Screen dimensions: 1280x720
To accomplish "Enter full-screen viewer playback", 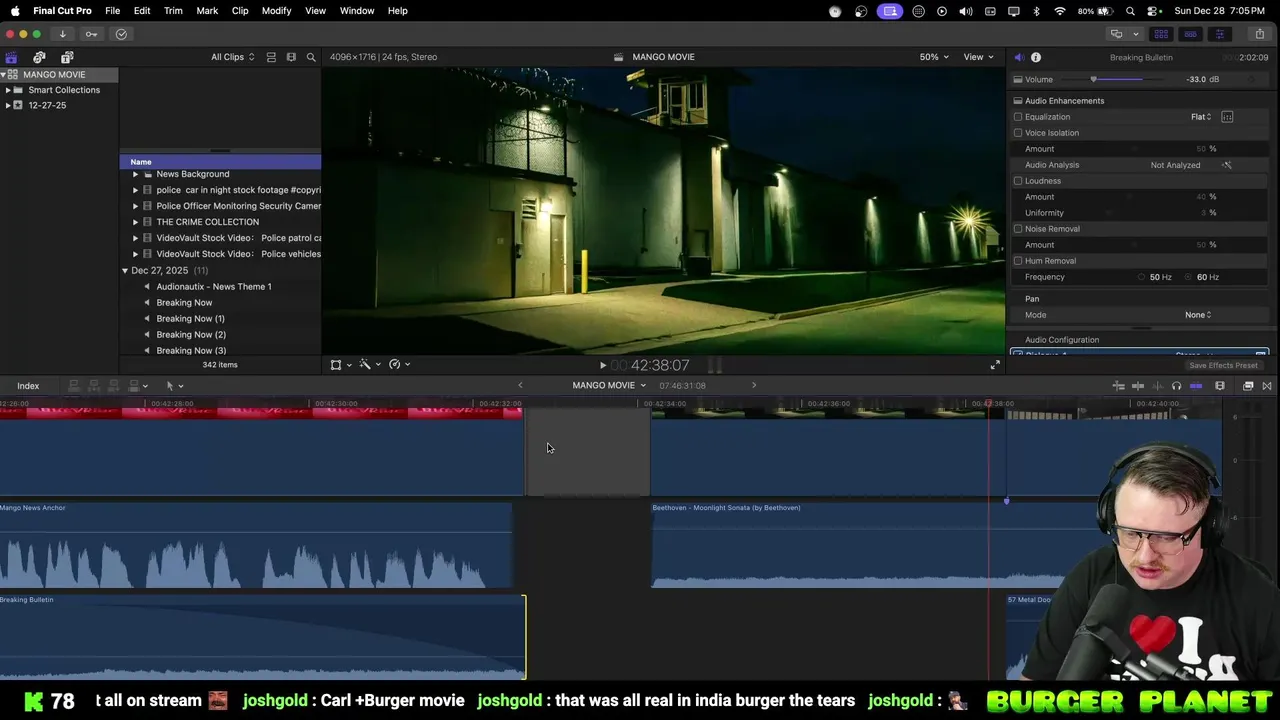I will tap(994, 365).
